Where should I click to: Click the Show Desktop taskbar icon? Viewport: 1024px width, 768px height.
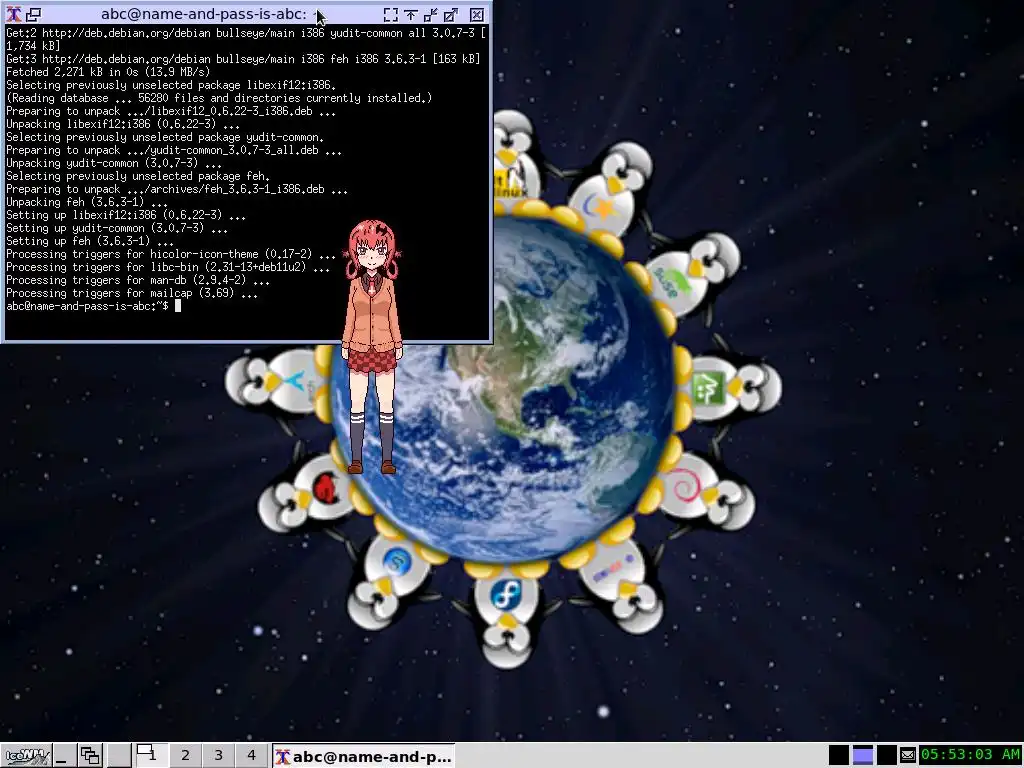pos(64,756)
